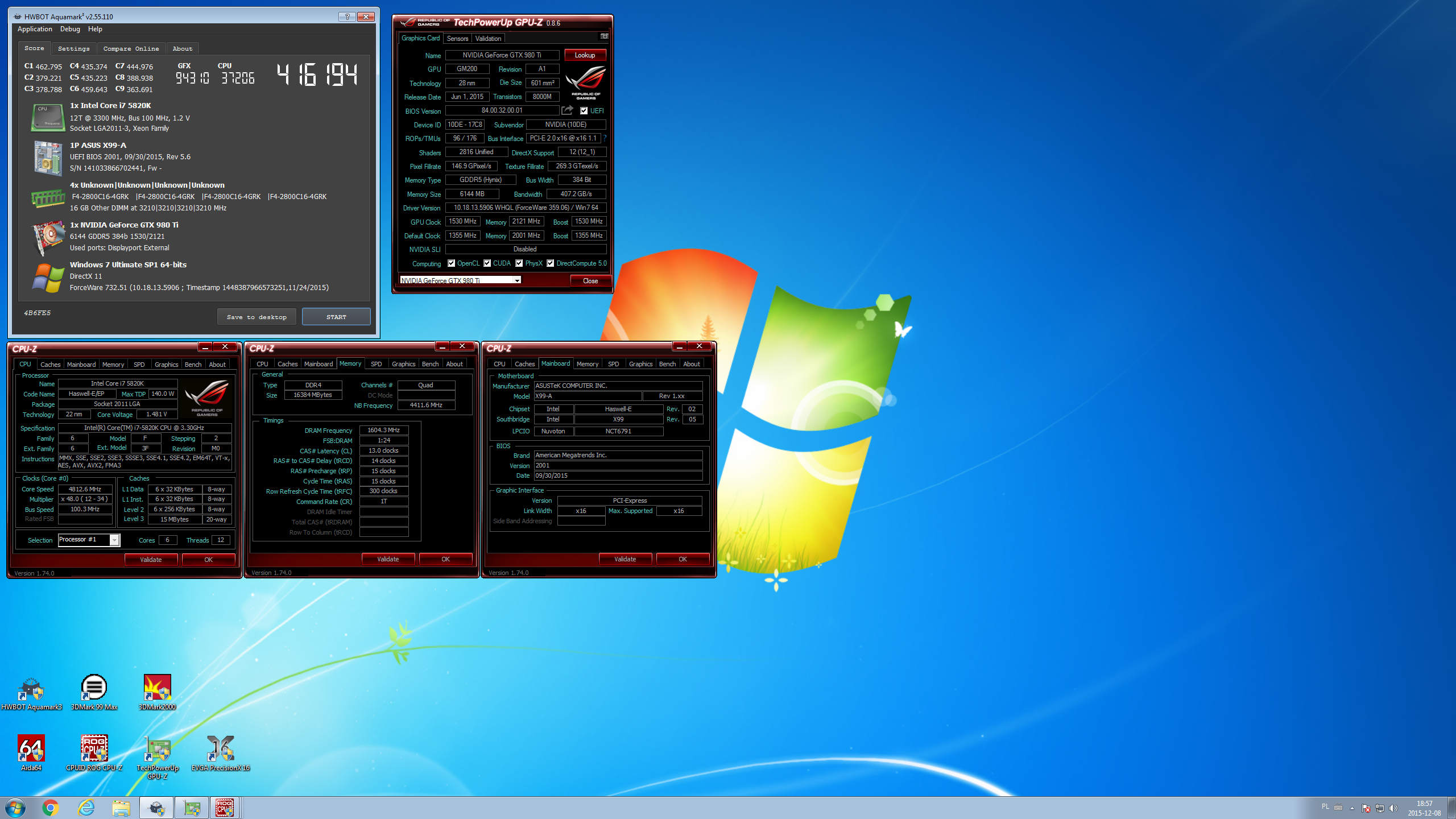This screenshot has width=1456, height=819.
Task: Switch to Aquamark3 taskbar button
Action: [x=156, y=808]
